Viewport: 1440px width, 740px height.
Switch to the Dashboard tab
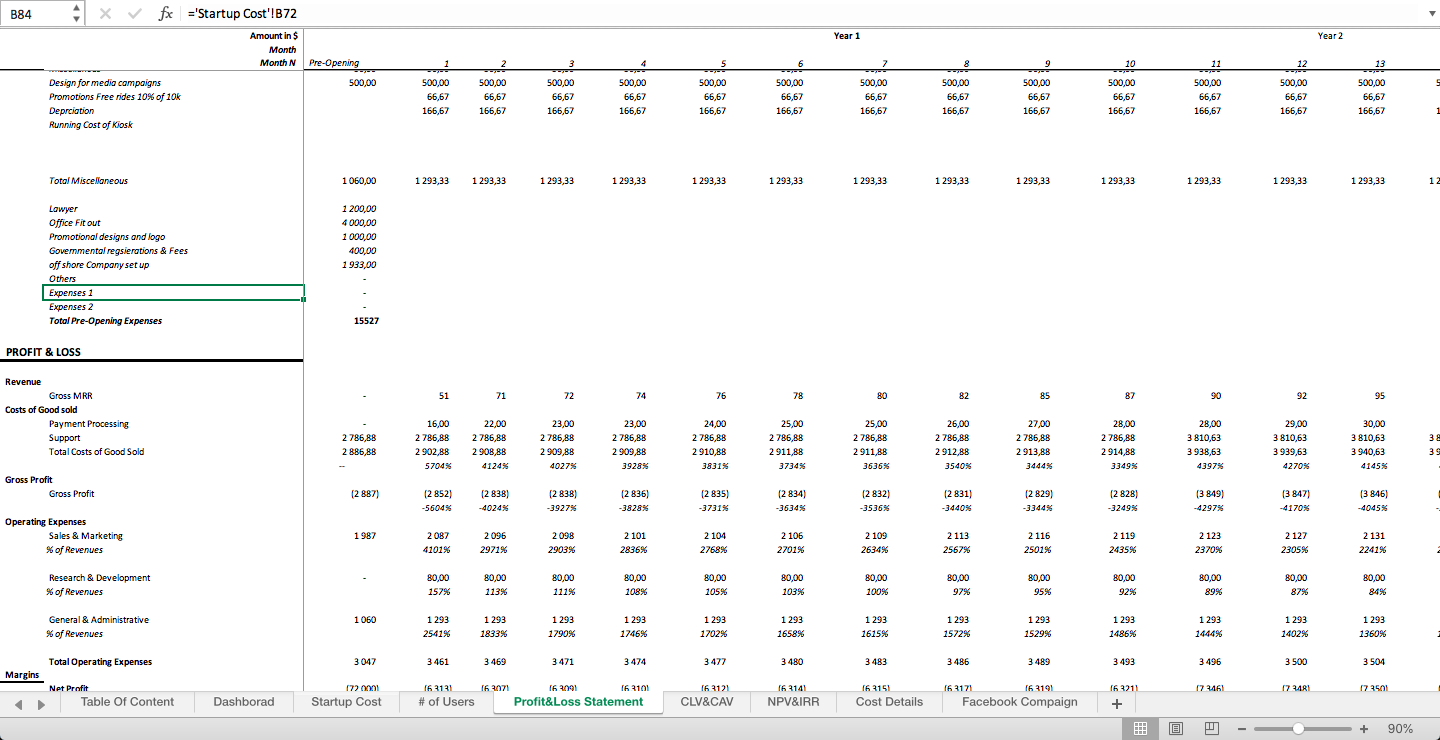[x=243, y=702]
